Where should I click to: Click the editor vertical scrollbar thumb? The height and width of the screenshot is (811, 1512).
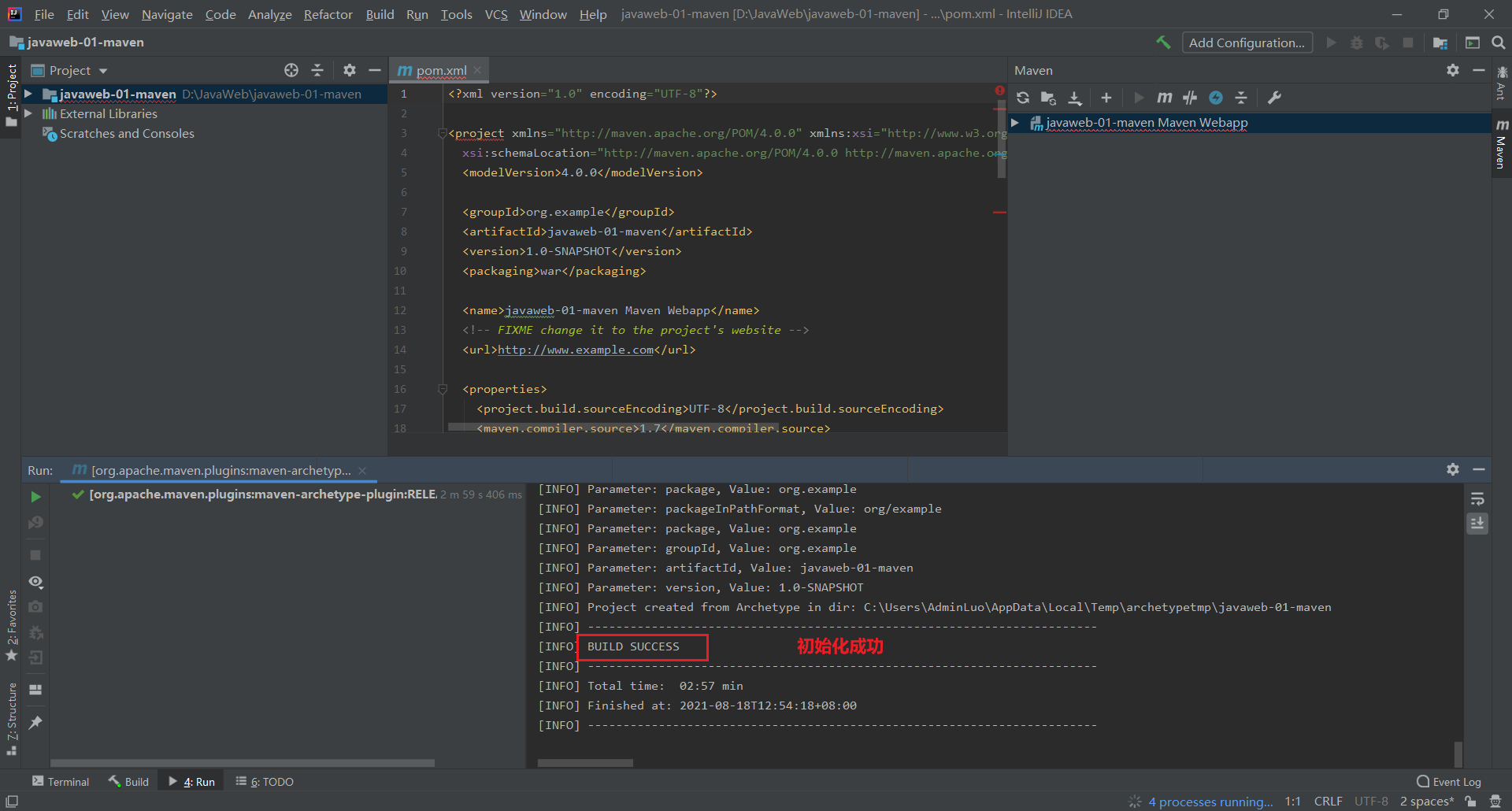tap(1002, 139)
